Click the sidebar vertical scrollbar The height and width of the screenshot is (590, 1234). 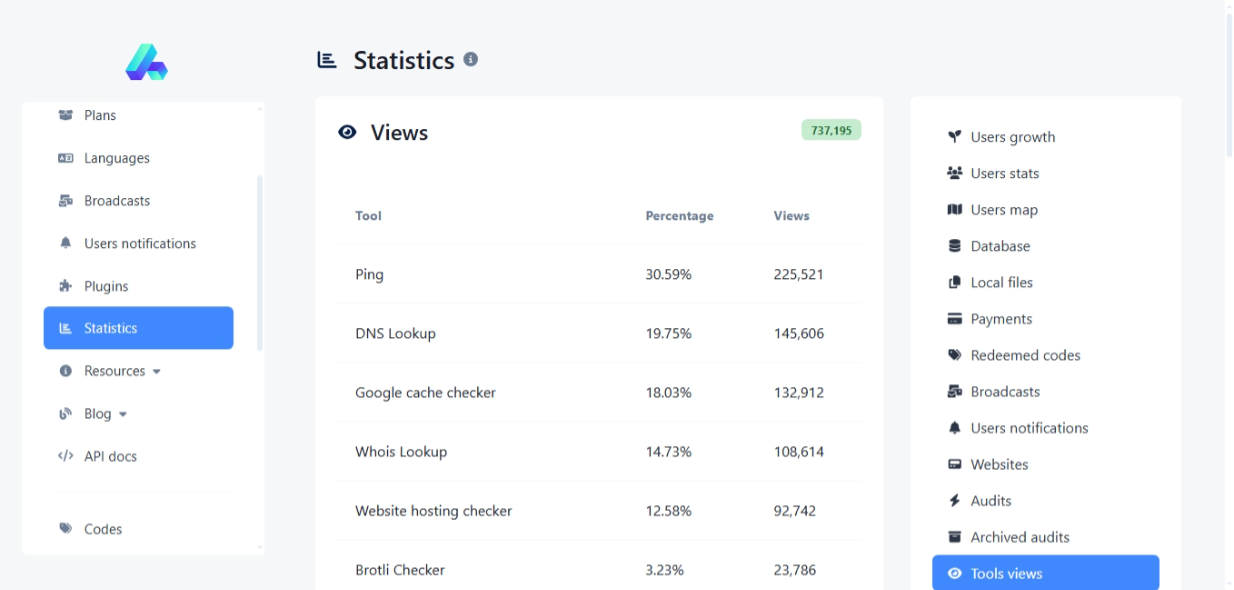click(x=261, y=262)
